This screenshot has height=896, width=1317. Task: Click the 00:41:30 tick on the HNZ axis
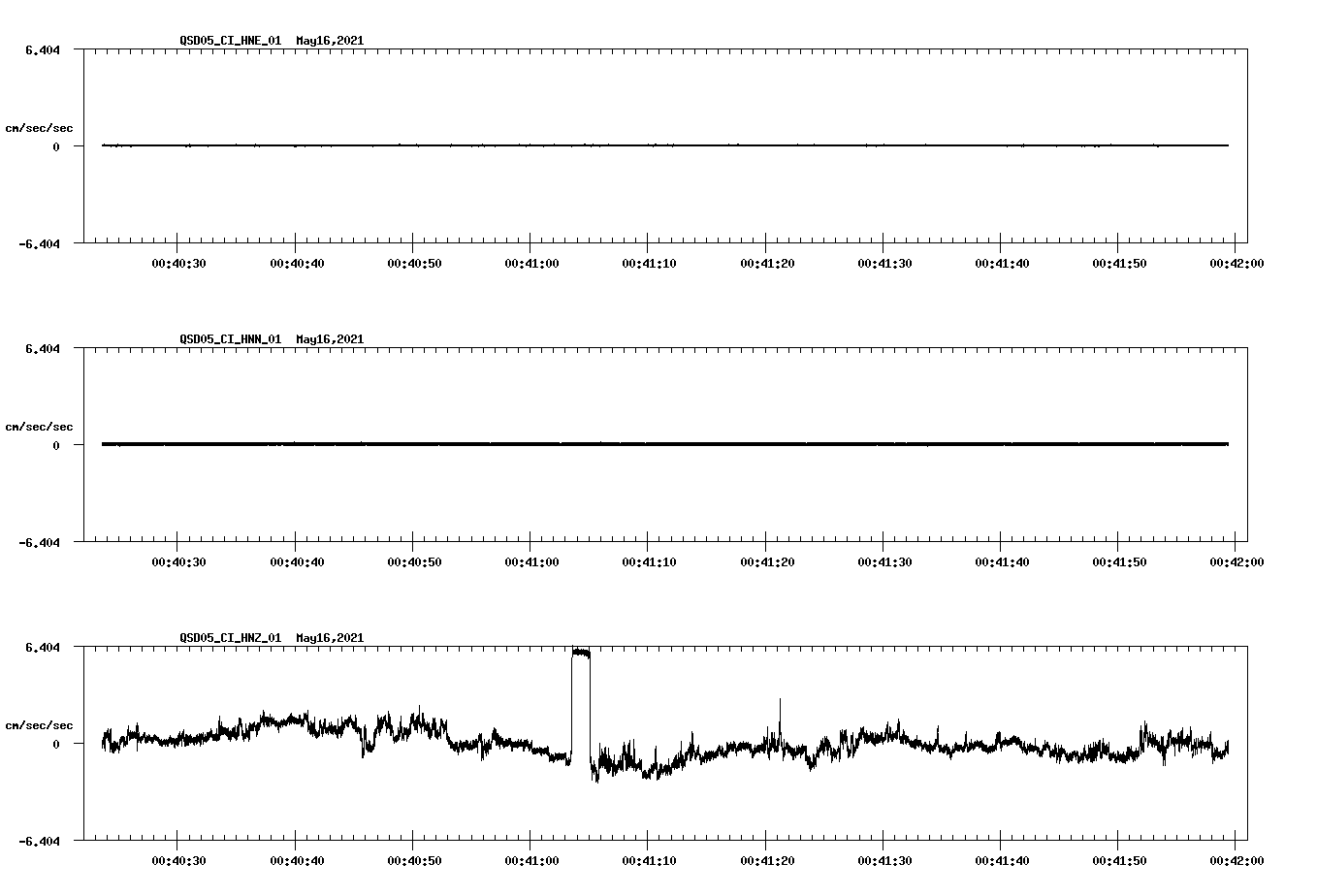tap(883, 859)
